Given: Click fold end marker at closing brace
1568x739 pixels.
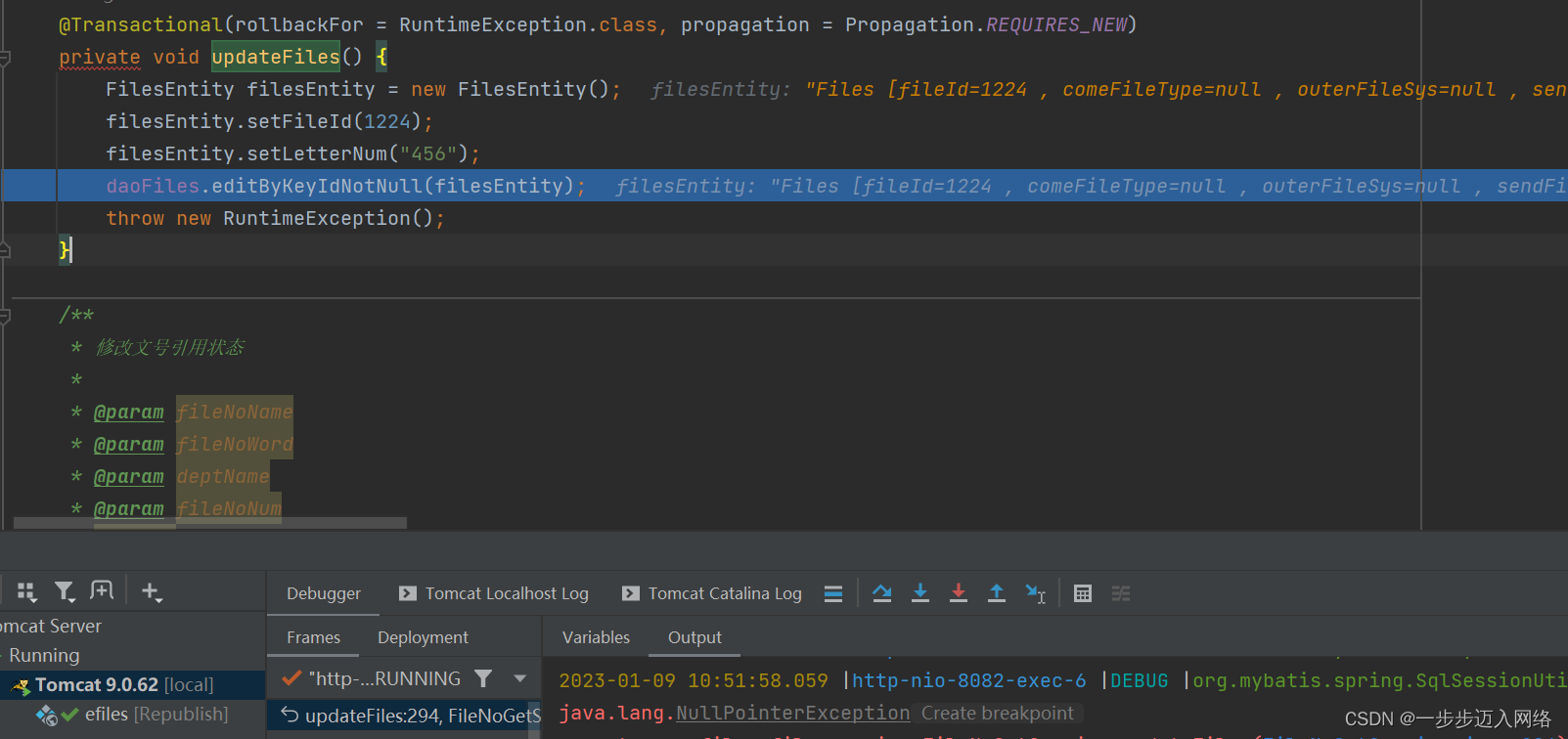Looking at the screenshot, I should [x=5, y=250].
